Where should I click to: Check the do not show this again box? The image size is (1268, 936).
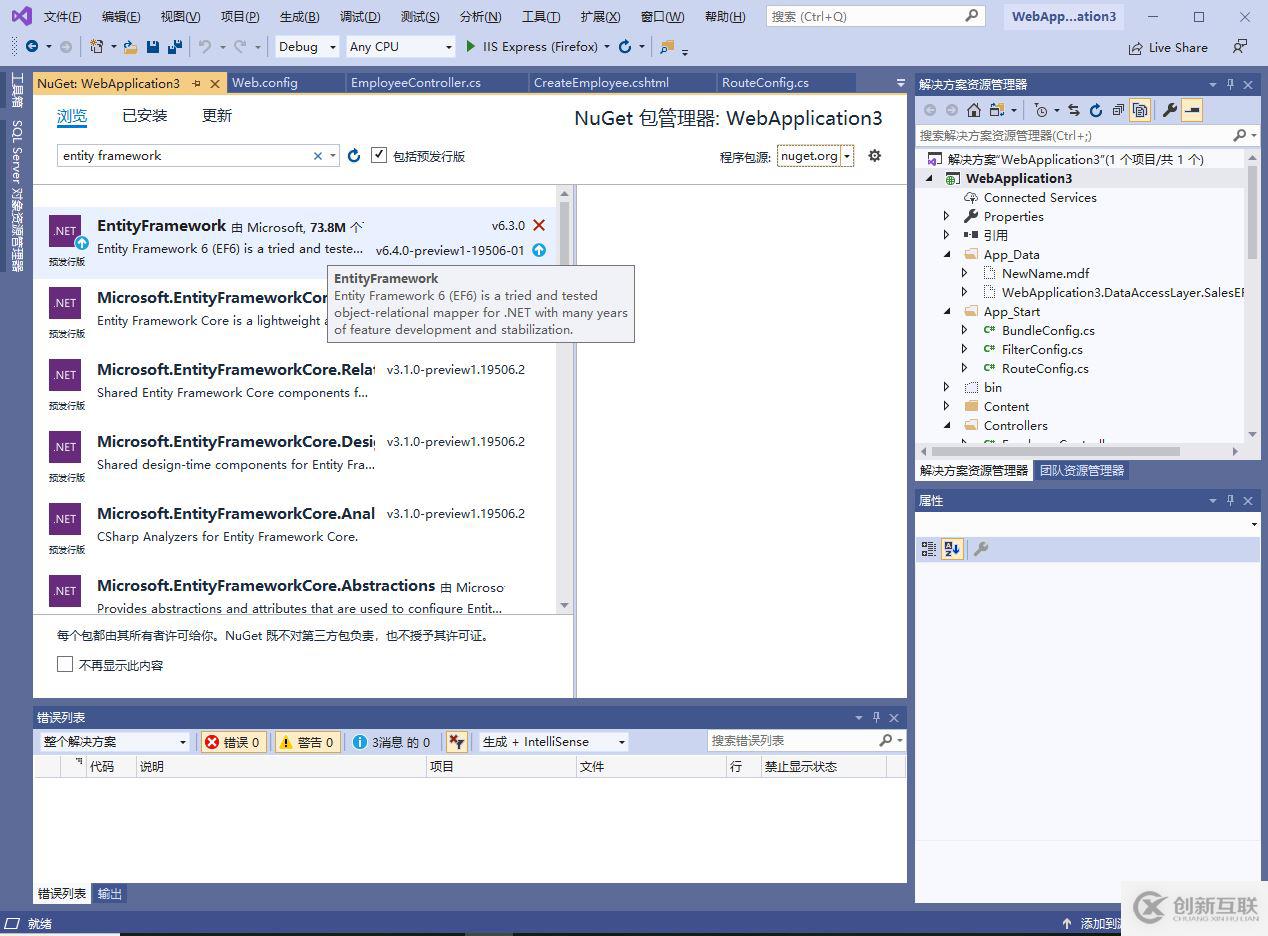point(65,665)
